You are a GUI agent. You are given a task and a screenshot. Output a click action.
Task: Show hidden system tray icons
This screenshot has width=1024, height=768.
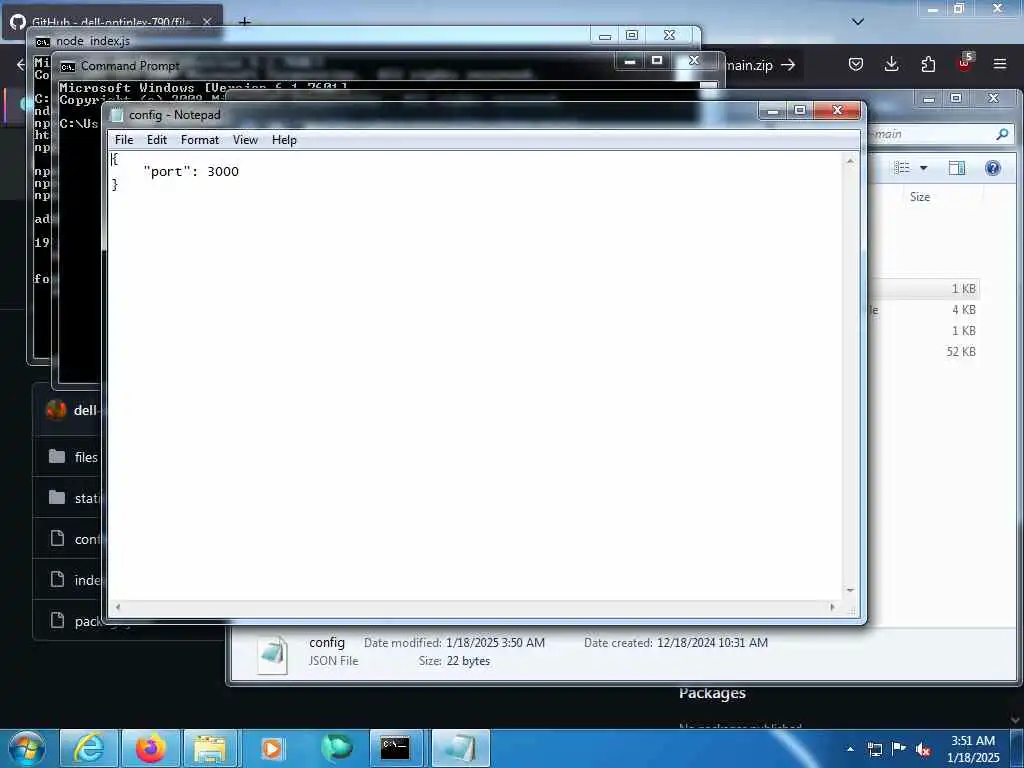(850, 749)
